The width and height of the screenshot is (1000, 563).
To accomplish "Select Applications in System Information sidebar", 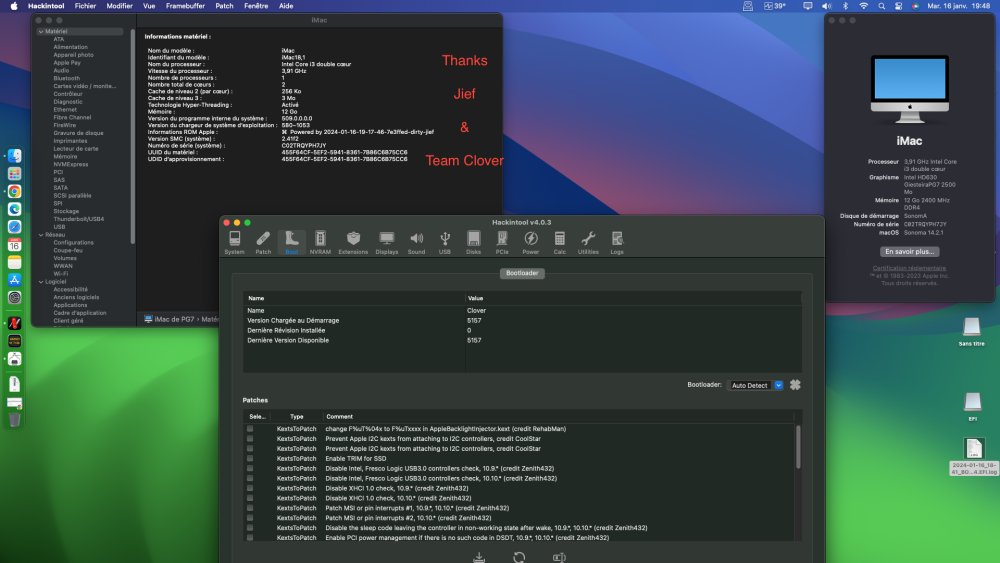I will pos(70,305).
